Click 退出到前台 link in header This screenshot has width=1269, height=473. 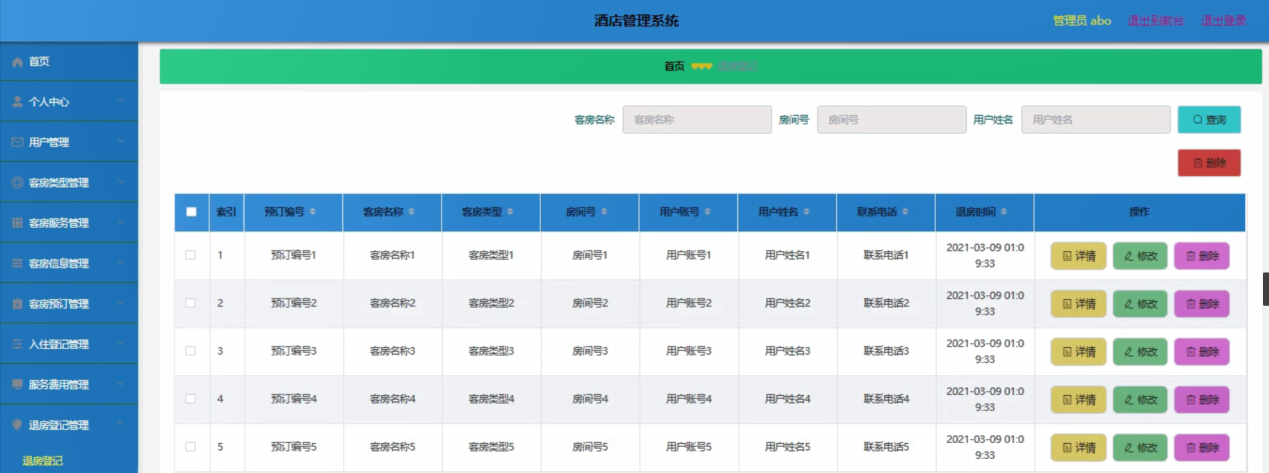[1156, 21]
